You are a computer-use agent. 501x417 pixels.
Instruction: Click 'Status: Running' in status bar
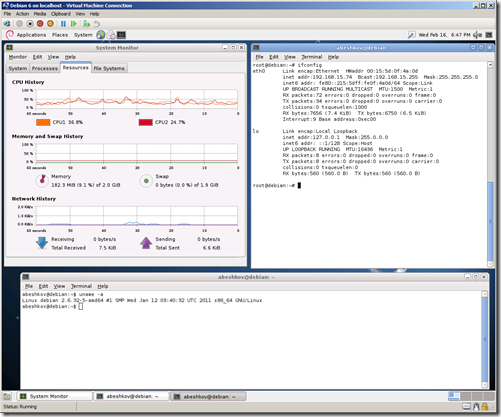[20, 407]
